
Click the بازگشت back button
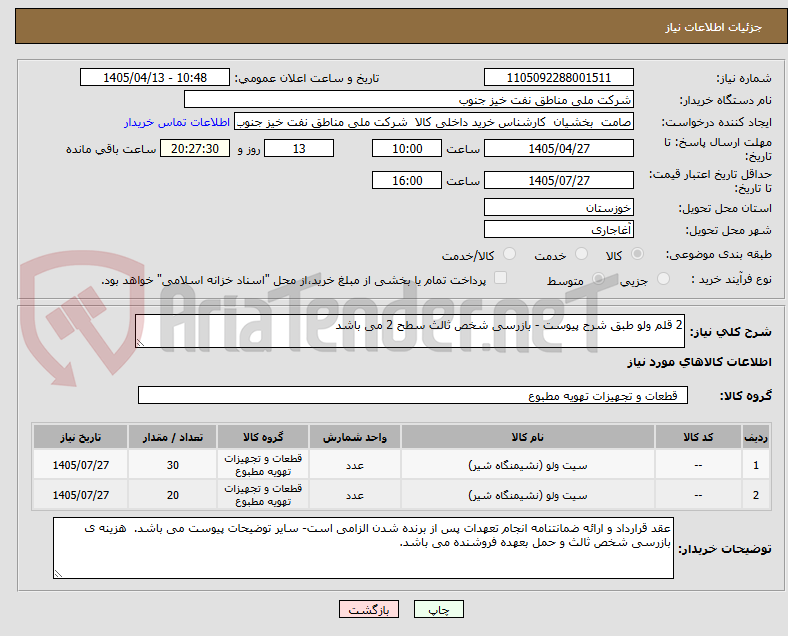coord(369,609)
